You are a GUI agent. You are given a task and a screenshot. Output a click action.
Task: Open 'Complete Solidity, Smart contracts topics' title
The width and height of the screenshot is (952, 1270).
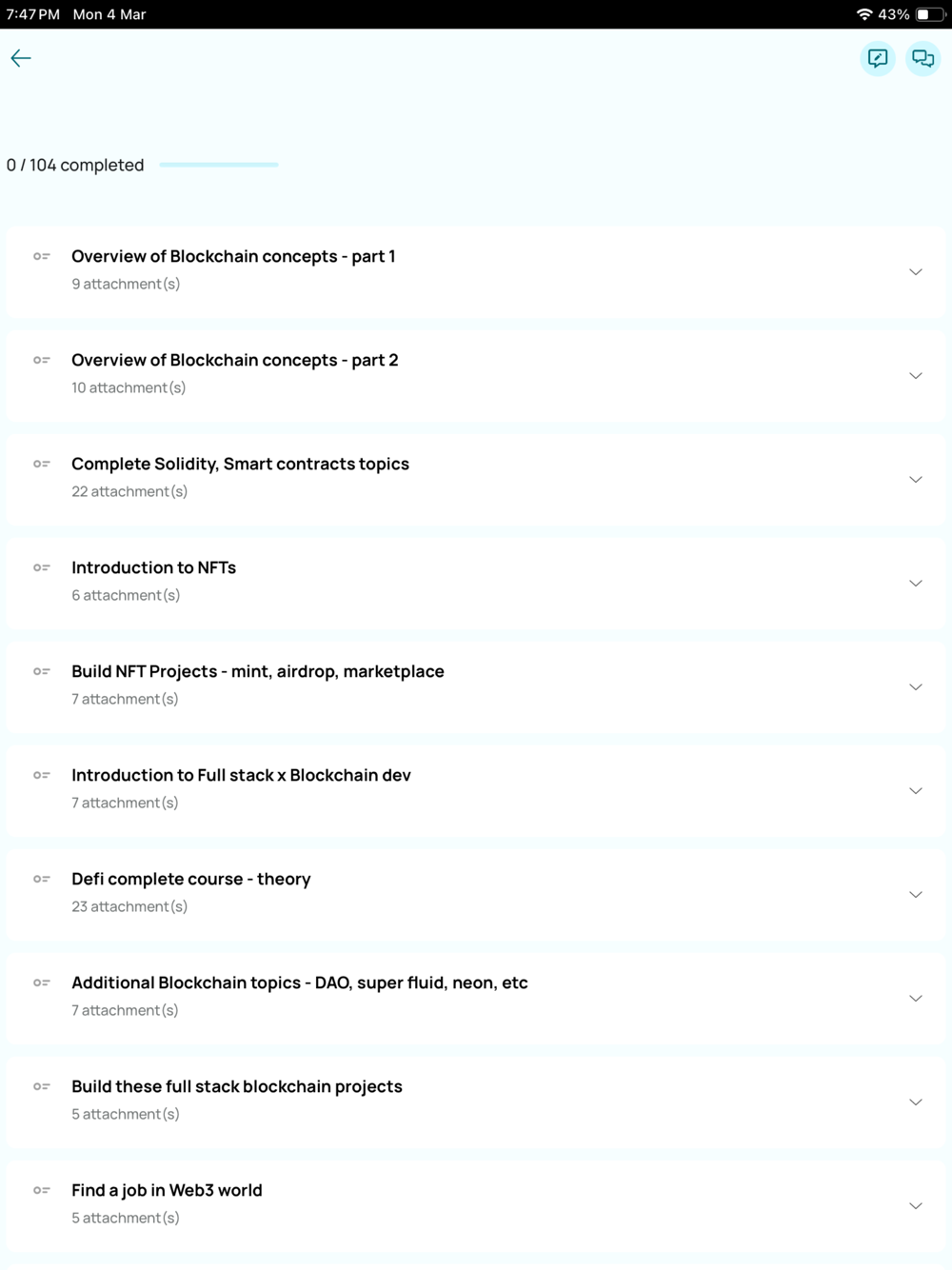[x=240, y=464]
